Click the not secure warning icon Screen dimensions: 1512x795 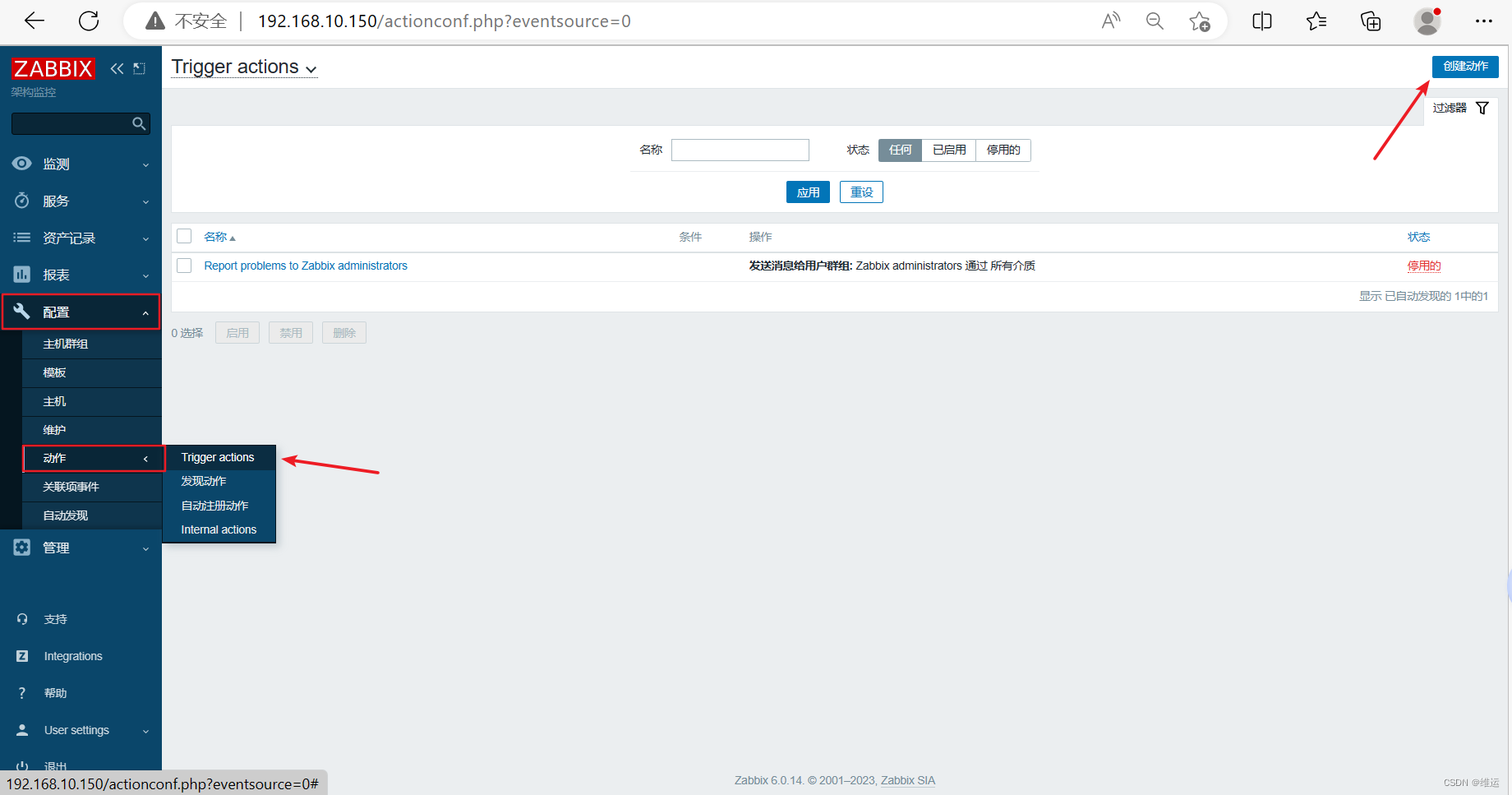coord(154,21)
